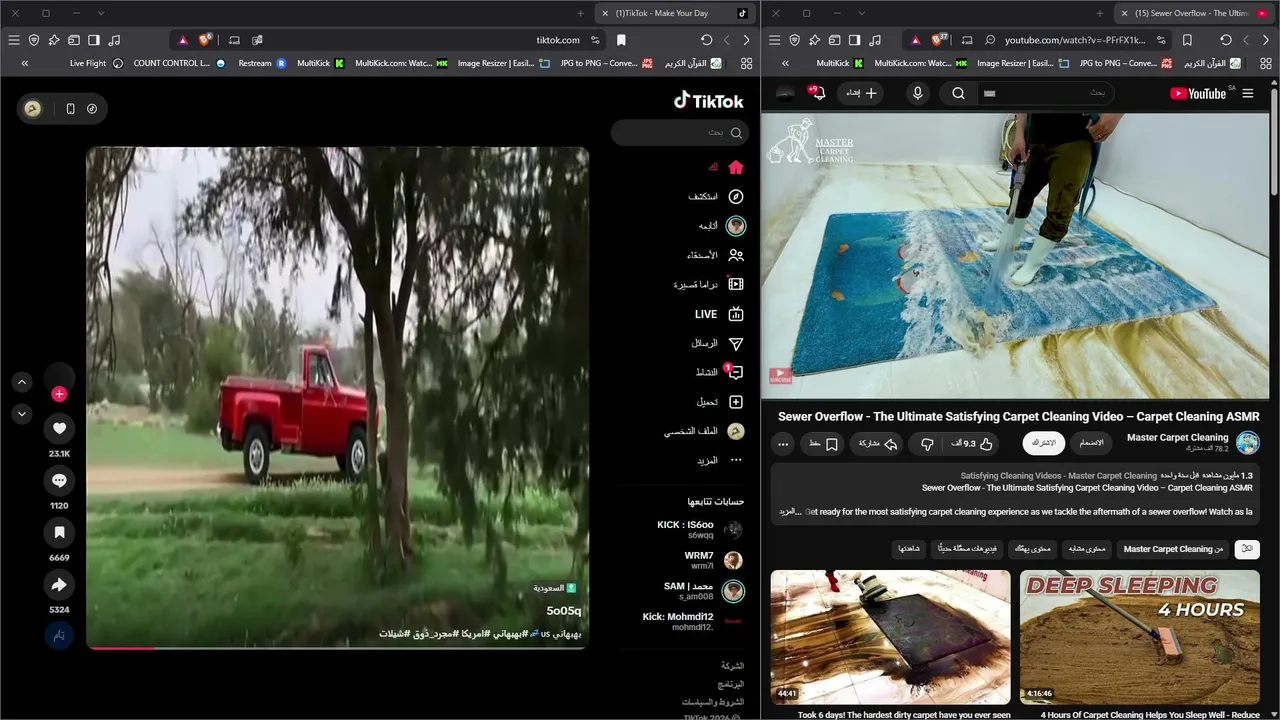
Task: Click the phone icon in TikTok top-left pill
Action: tap(70, 109)
